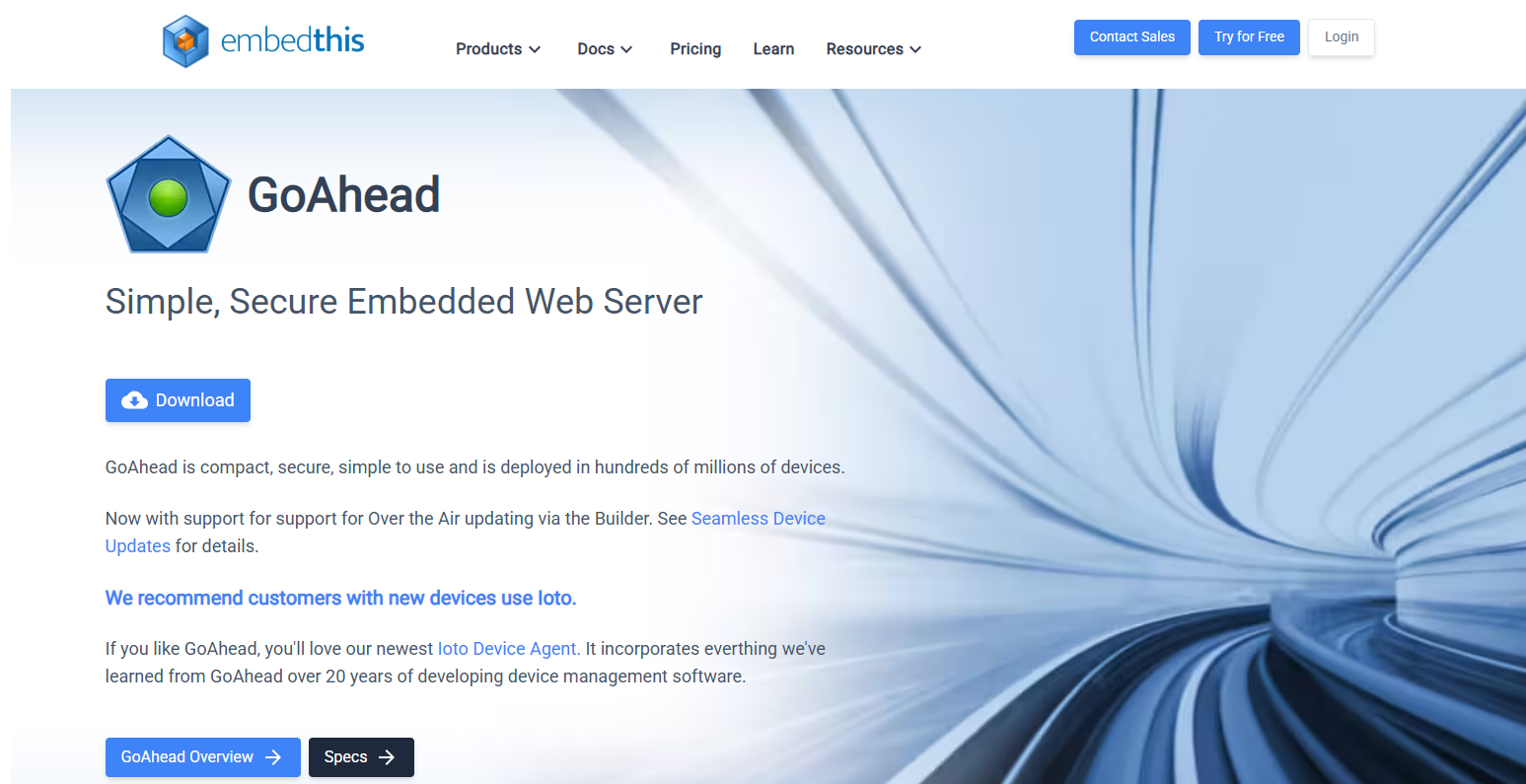Open the GoAhead Overview button
This screenshot has width=1526, height=784.
coord(203,757)
